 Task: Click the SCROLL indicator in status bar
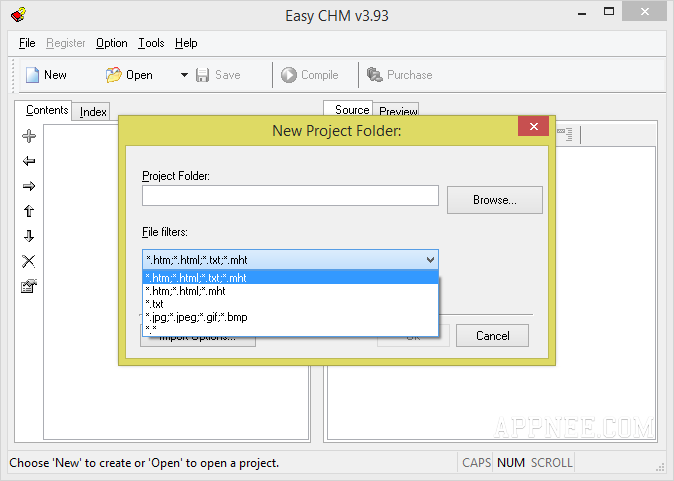551,463
